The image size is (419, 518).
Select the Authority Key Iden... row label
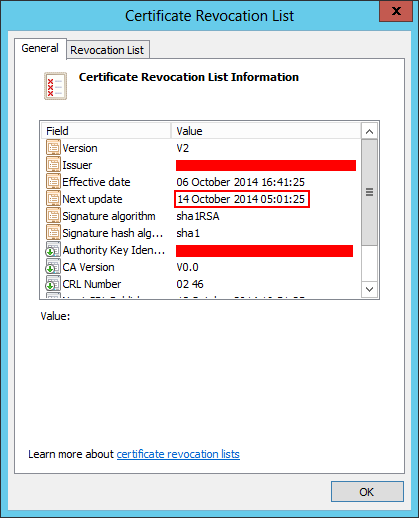click(x=114, y=250)
